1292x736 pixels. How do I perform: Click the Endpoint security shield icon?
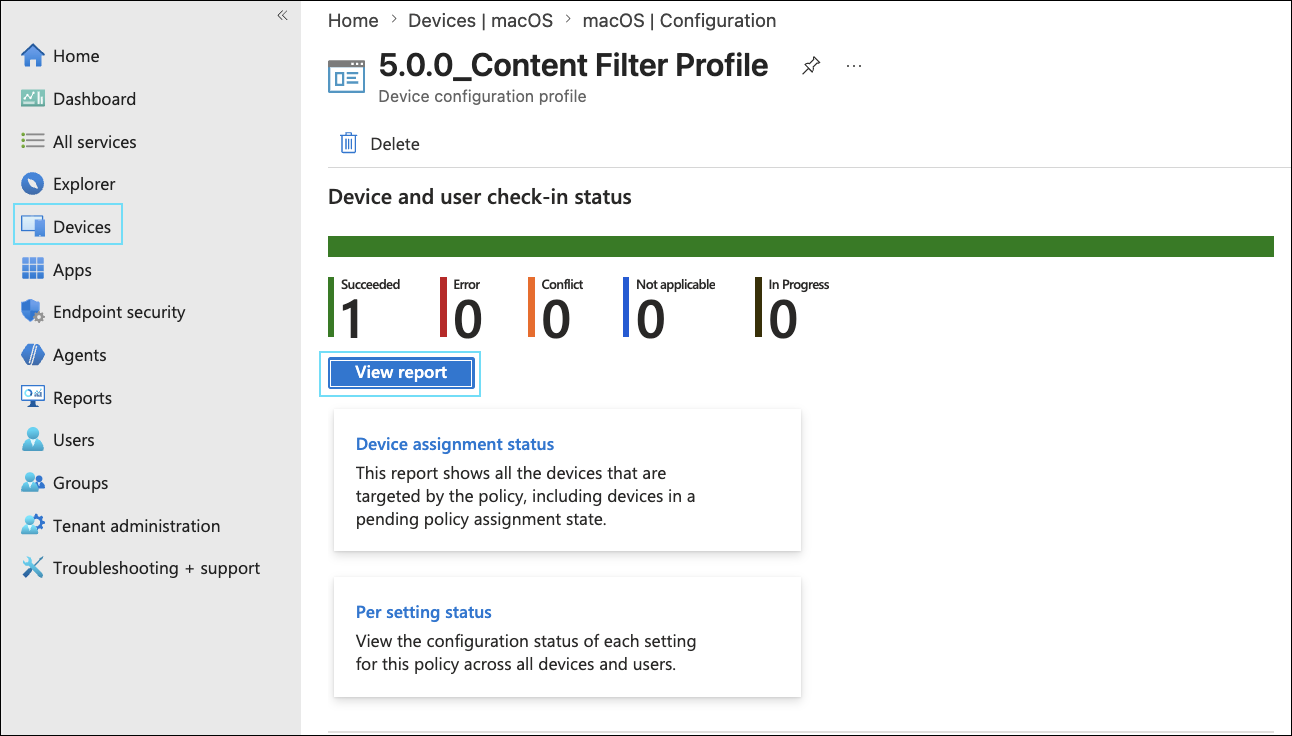pyautogui.click(x=33, y=312)
